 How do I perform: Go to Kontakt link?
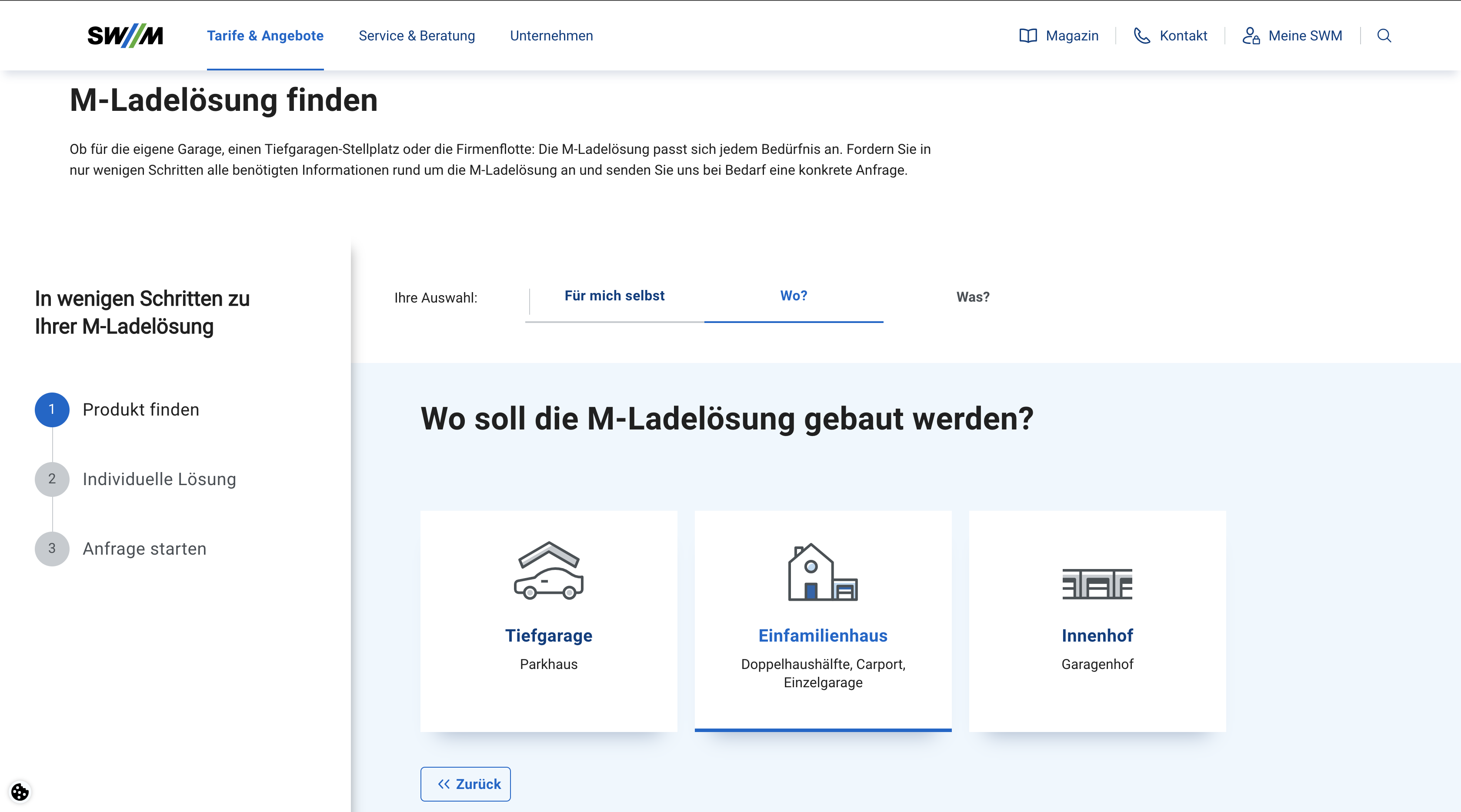pos(1183,36)
